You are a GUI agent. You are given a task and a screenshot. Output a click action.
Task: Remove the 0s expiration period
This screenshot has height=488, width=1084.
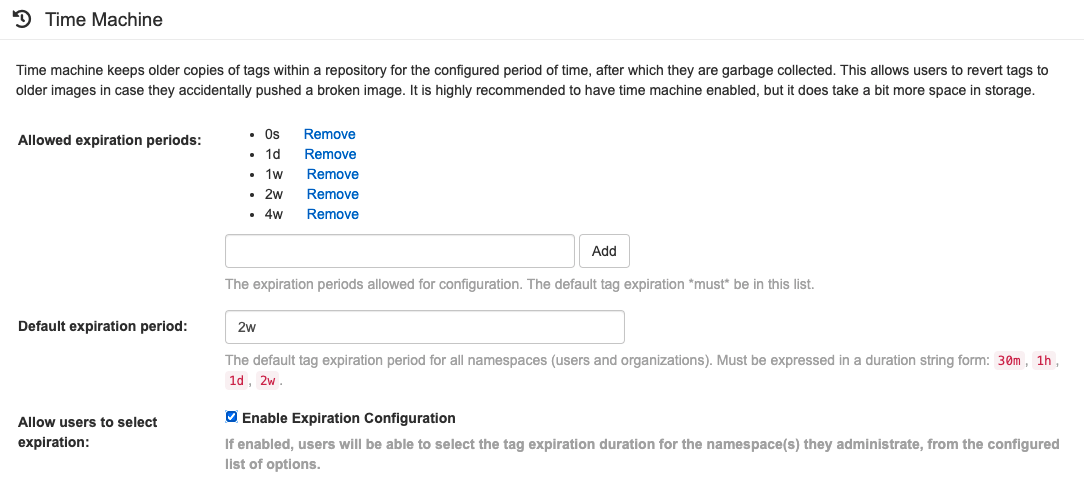tap(329, 134)
